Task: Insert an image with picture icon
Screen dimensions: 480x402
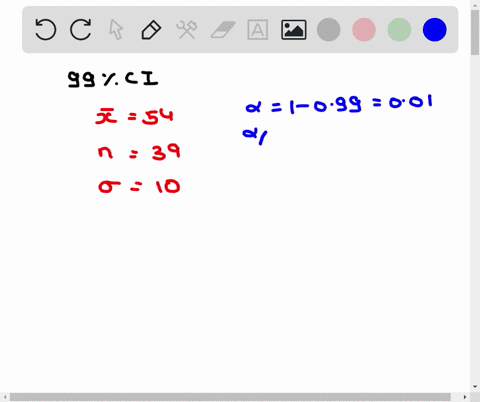Action: pyautogui.click(x=294, y=30)
